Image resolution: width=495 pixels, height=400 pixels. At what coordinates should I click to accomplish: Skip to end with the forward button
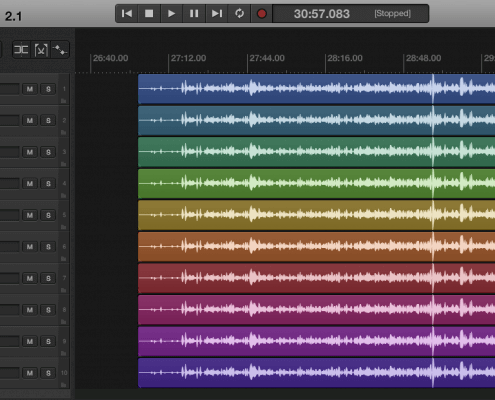(x=217, y=14)
